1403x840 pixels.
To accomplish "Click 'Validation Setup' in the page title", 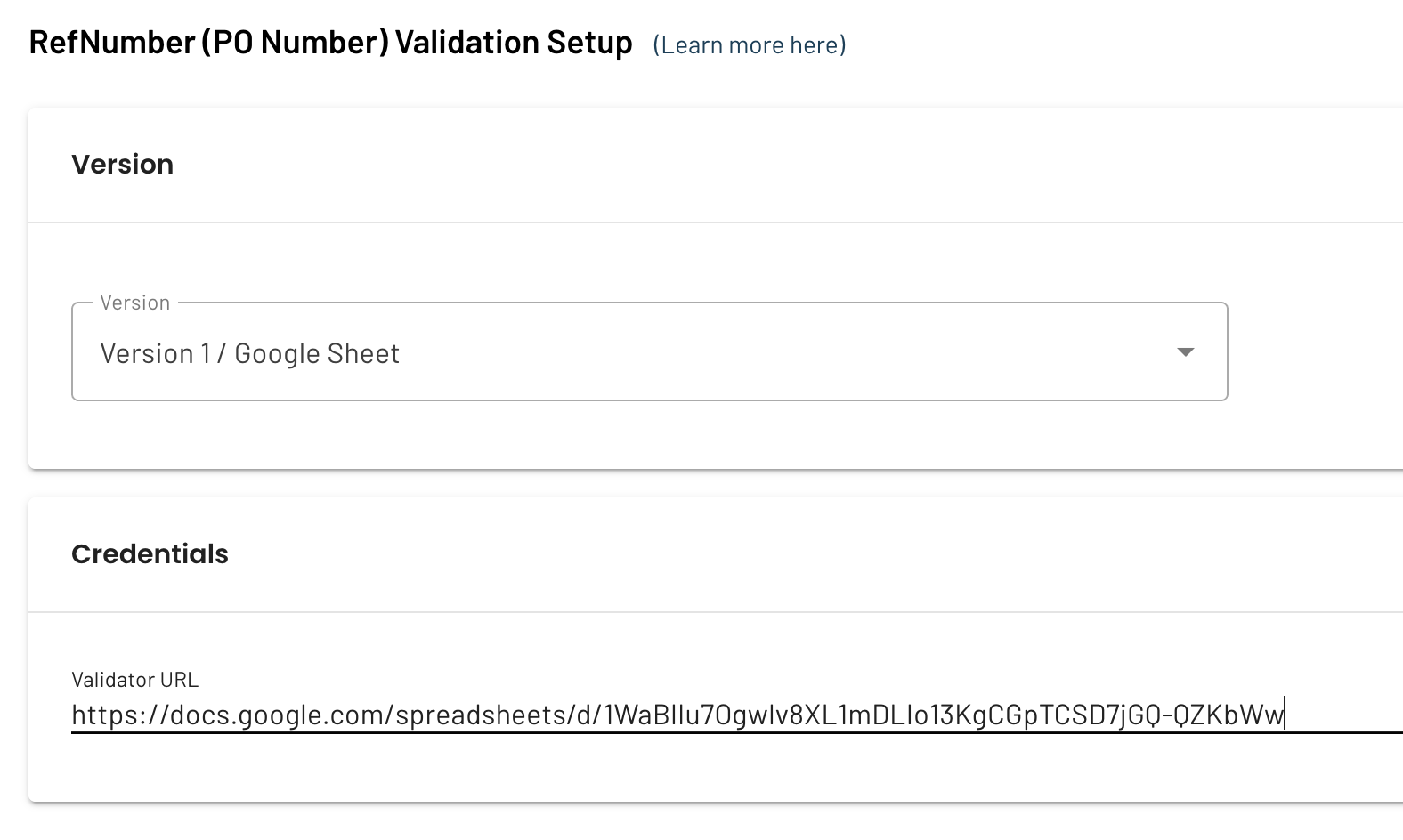I will 514,43.
